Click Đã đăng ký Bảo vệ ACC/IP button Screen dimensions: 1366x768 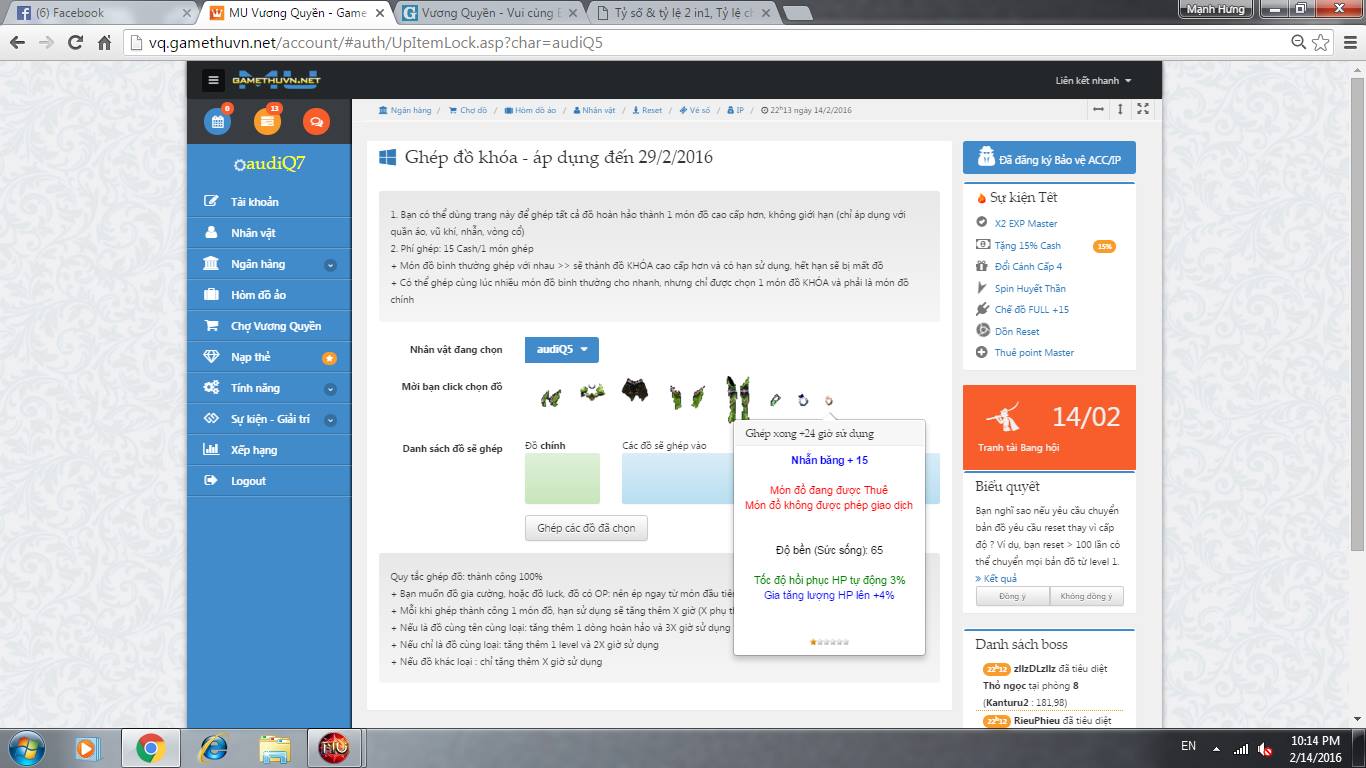1049,158
